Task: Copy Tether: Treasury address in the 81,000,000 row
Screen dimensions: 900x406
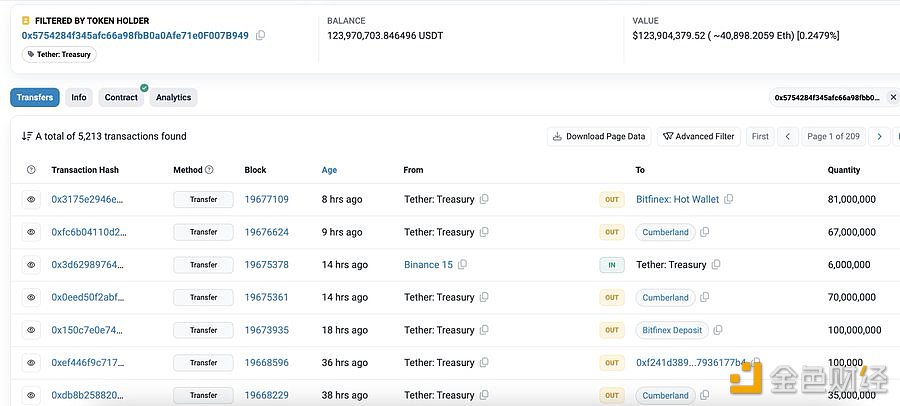Action: 484,199
